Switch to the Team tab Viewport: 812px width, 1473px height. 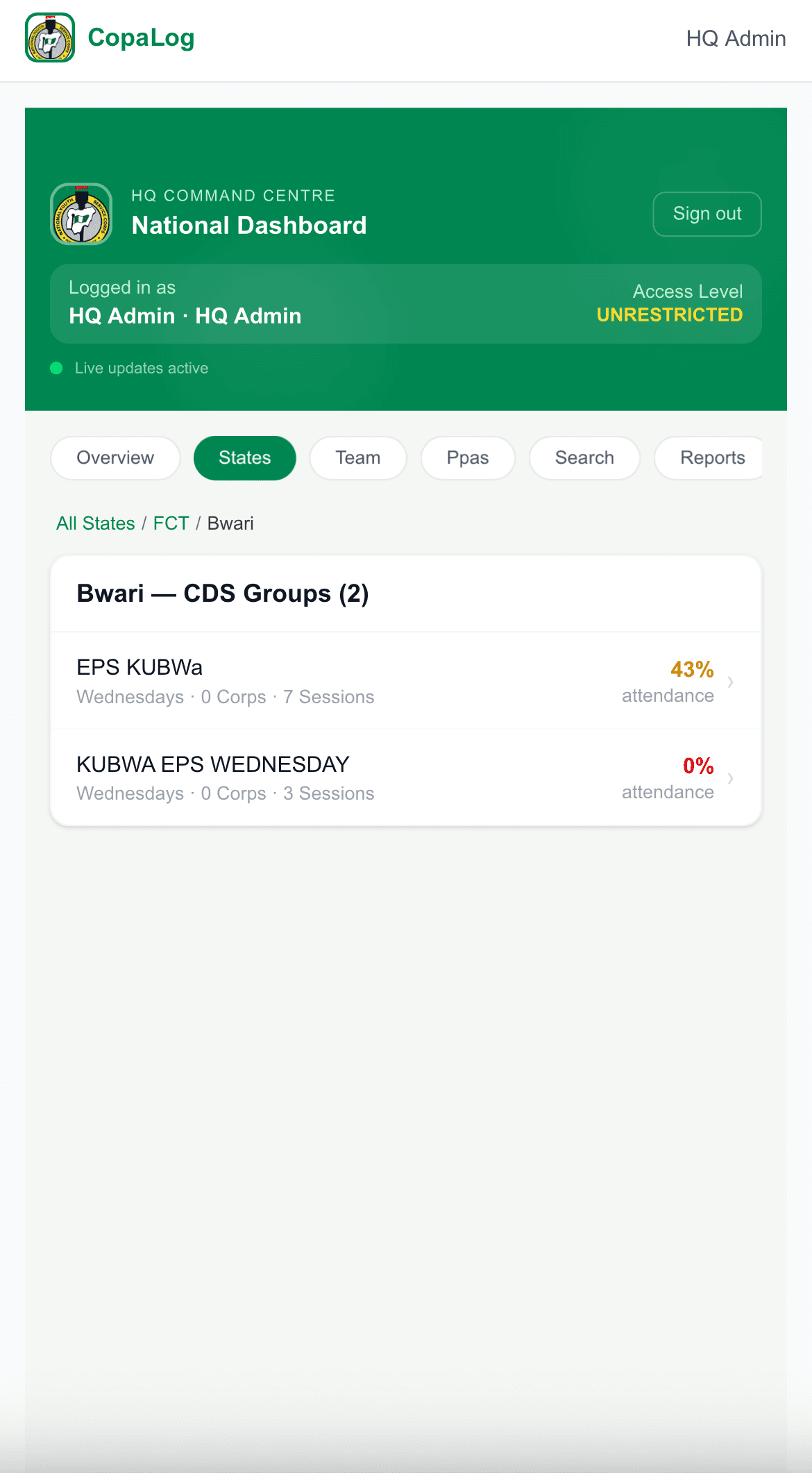(358, 458)
